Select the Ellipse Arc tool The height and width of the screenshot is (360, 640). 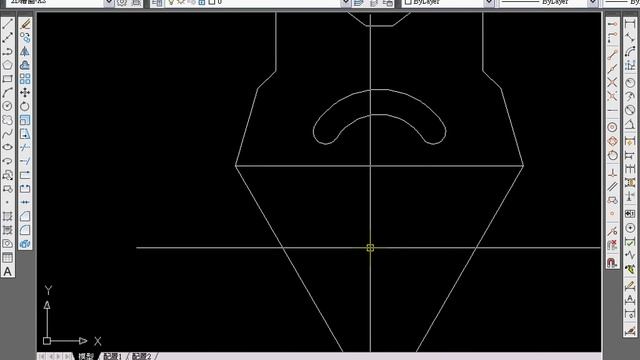7,161
